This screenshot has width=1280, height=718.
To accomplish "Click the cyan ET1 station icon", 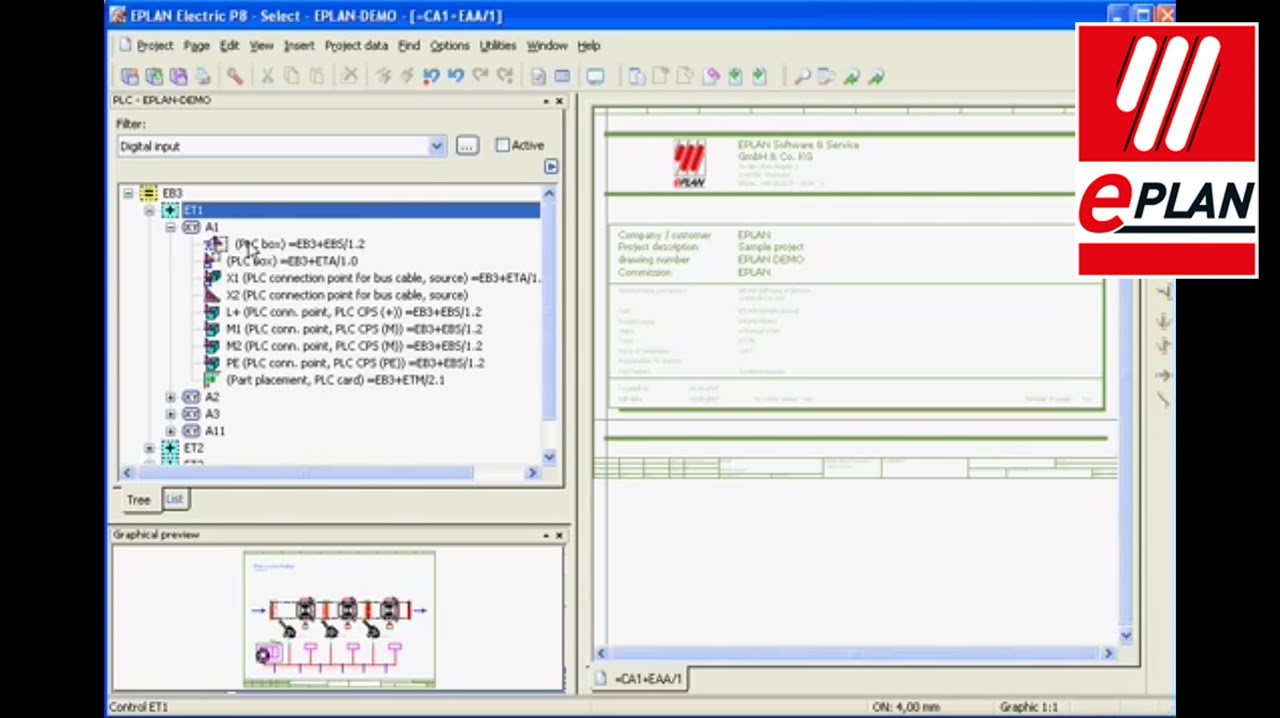I will 170,210.
